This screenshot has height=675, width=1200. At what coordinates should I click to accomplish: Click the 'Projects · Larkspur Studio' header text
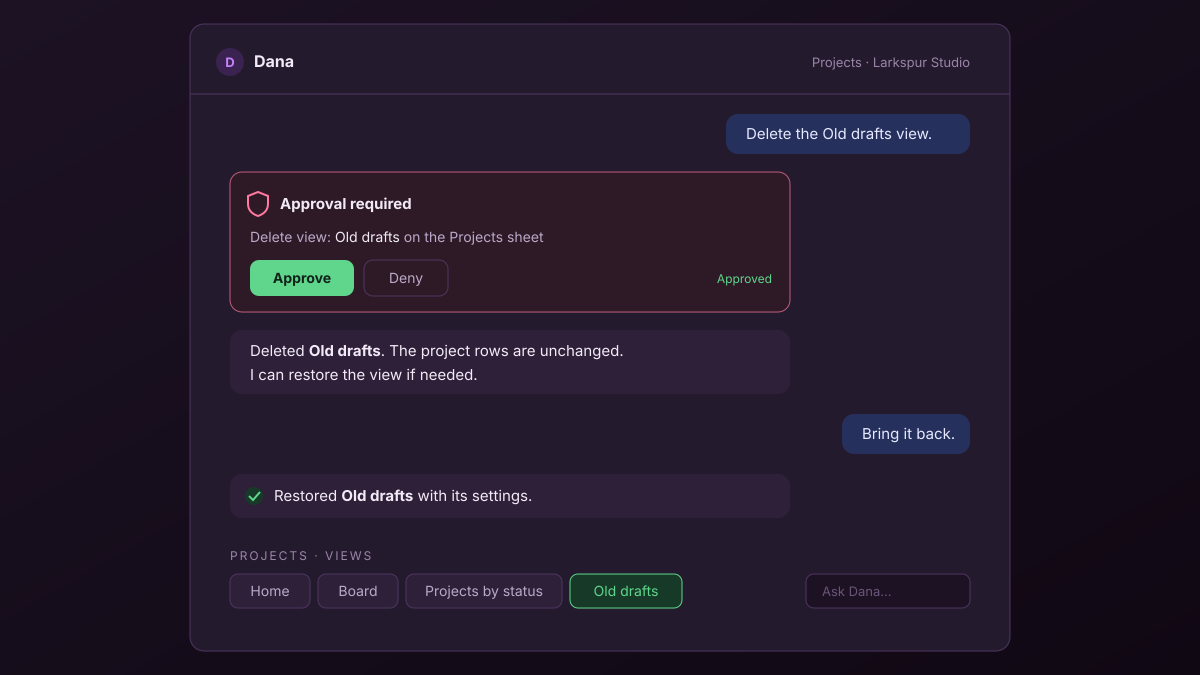click(x=891, y=62)
